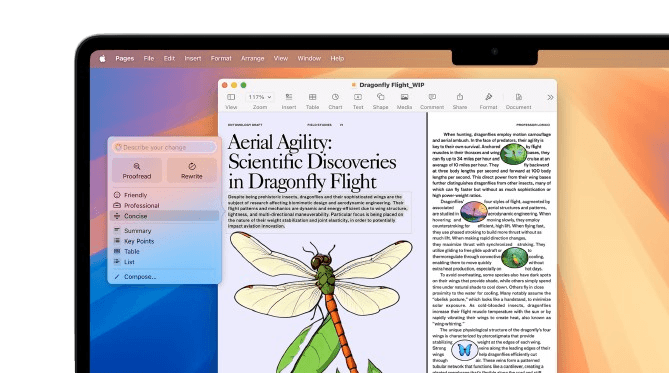Viewport: 669px width, 373px height.
Task: Open the Insert menu in menu bar
Action: click(192, 58)
